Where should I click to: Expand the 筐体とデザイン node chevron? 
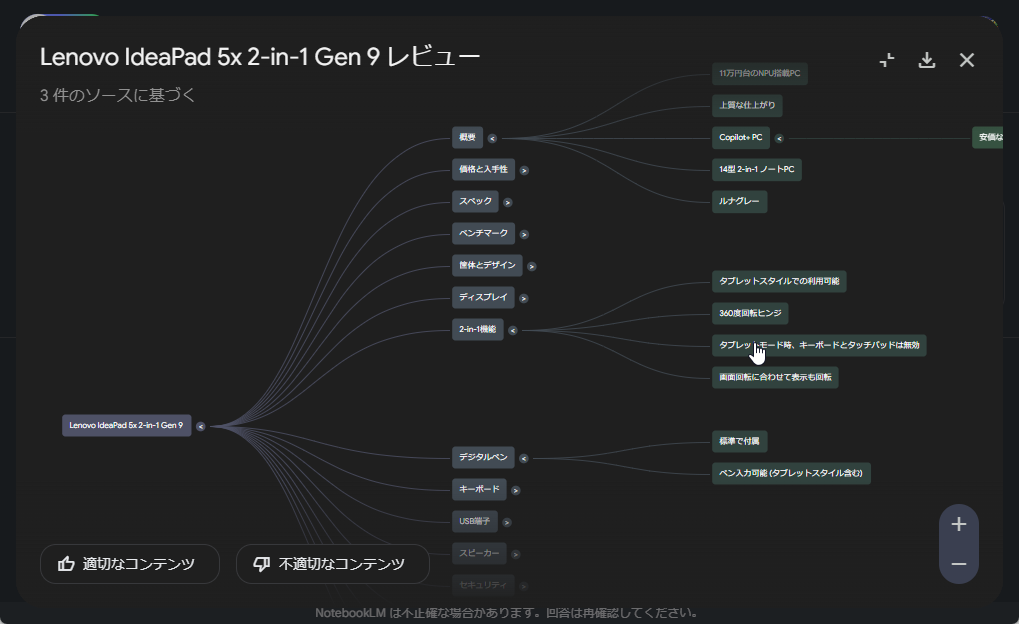tap(532, 266)
